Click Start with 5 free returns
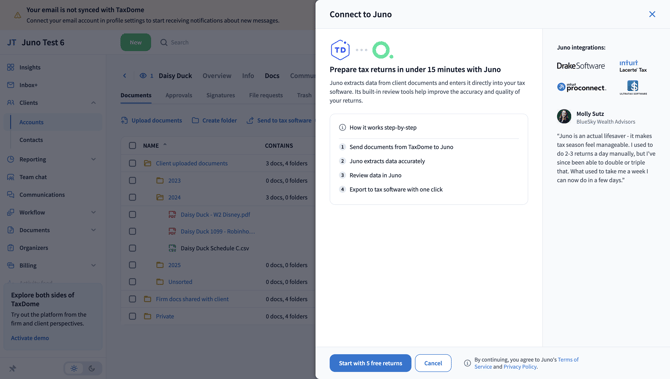670x379 pixels. pyautogui.click(x=370, y=363)
